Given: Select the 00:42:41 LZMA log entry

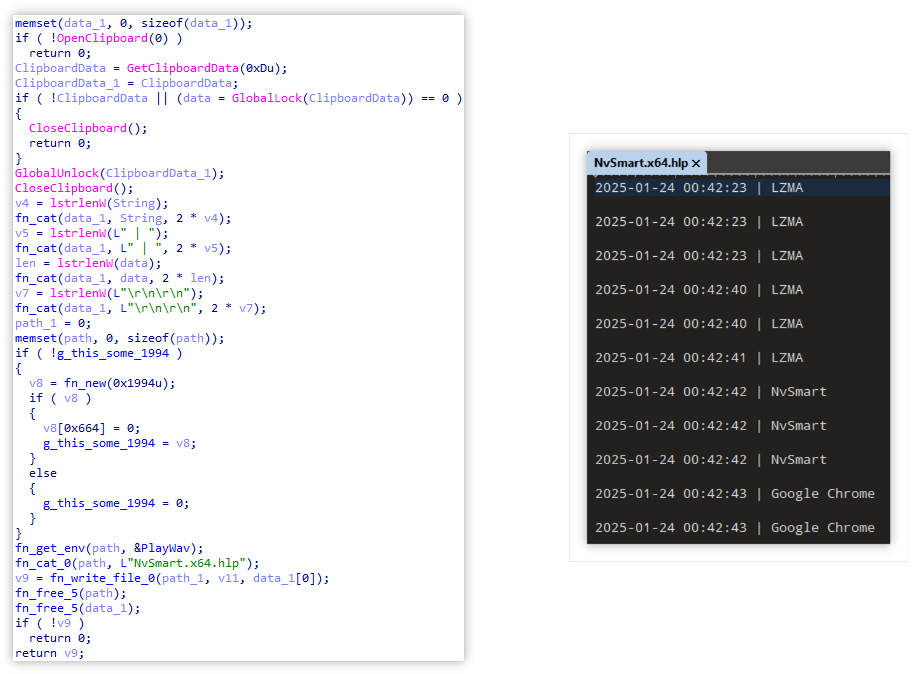Looking at the screenshot, I should 699,357.
